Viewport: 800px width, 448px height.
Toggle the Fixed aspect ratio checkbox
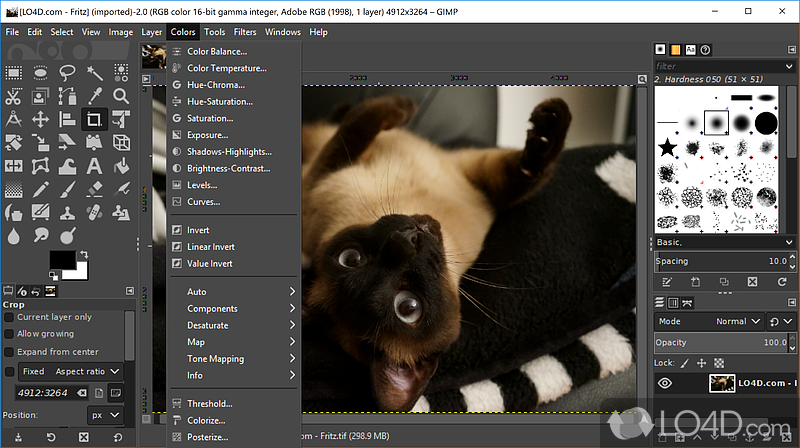pos(9,371)
